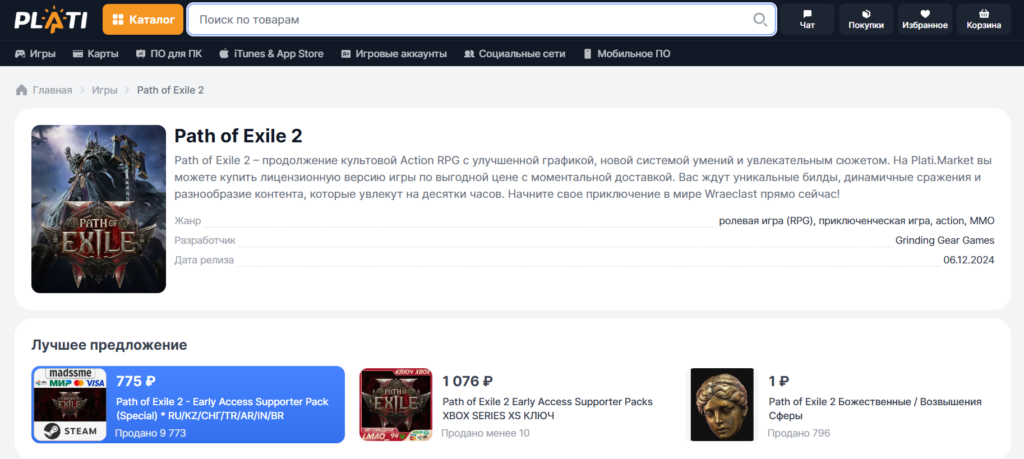
Task: Open Игровые аккаунты category
Action: tap(394, 54)
